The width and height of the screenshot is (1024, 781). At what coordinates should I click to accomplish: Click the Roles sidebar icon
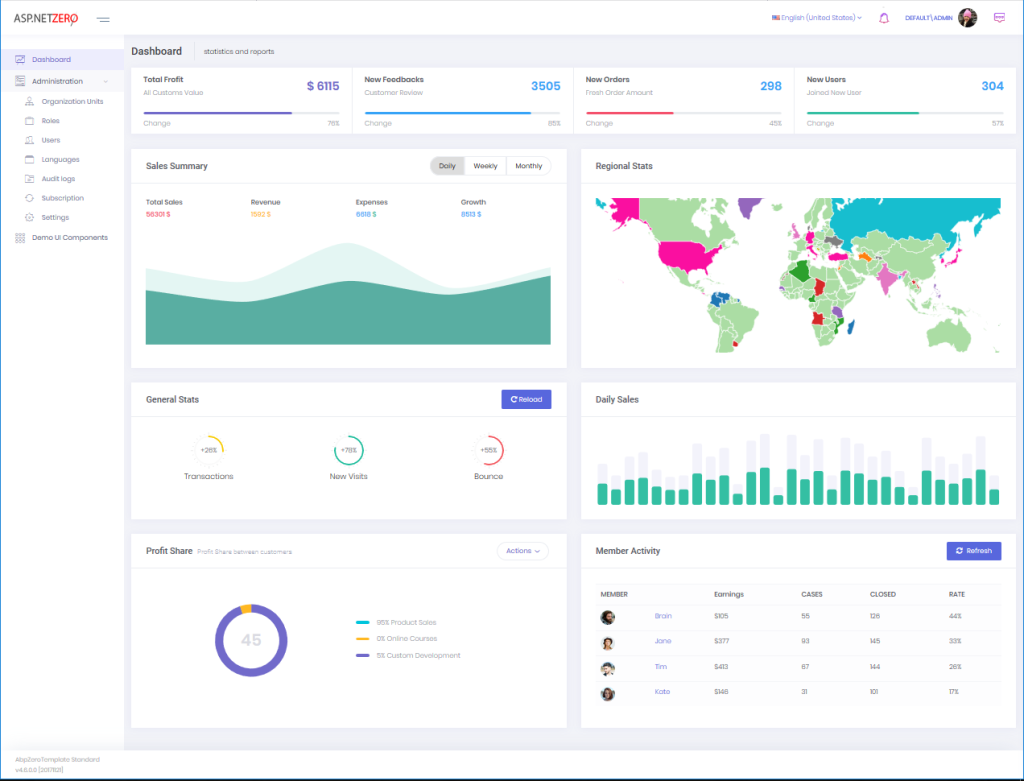29,119
